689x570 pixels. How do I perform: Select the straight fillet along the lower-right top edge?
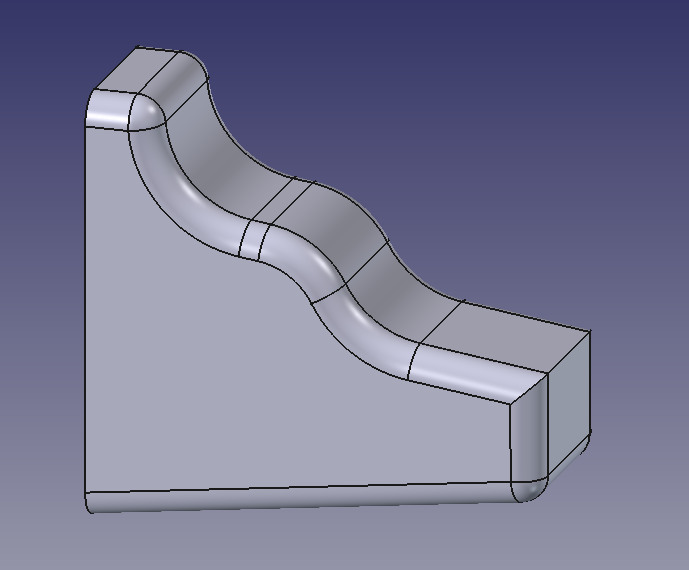(477, 373)
